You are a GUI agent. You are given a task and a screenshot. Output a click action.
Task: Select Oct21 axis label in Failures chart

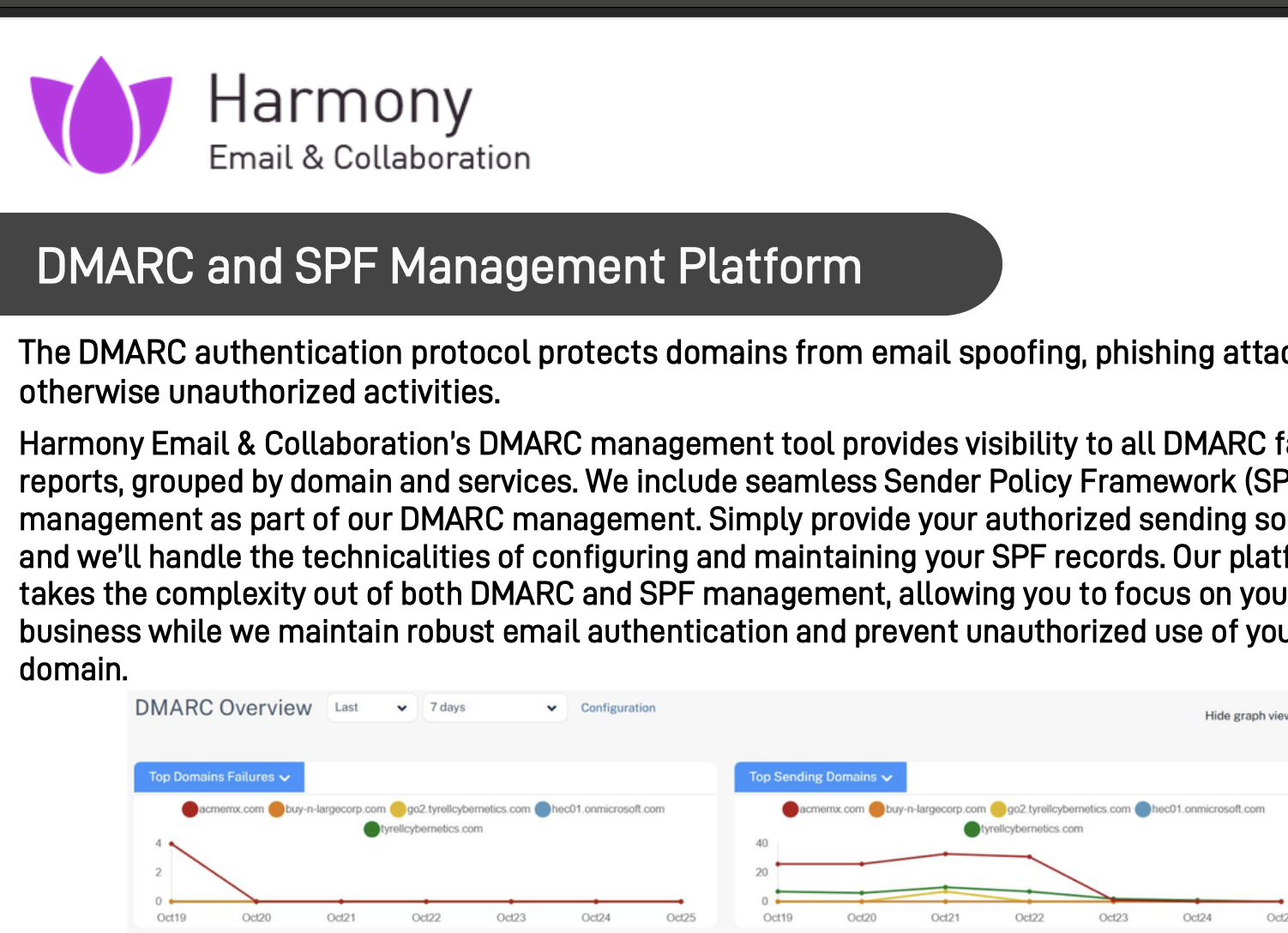click(341, 918)
